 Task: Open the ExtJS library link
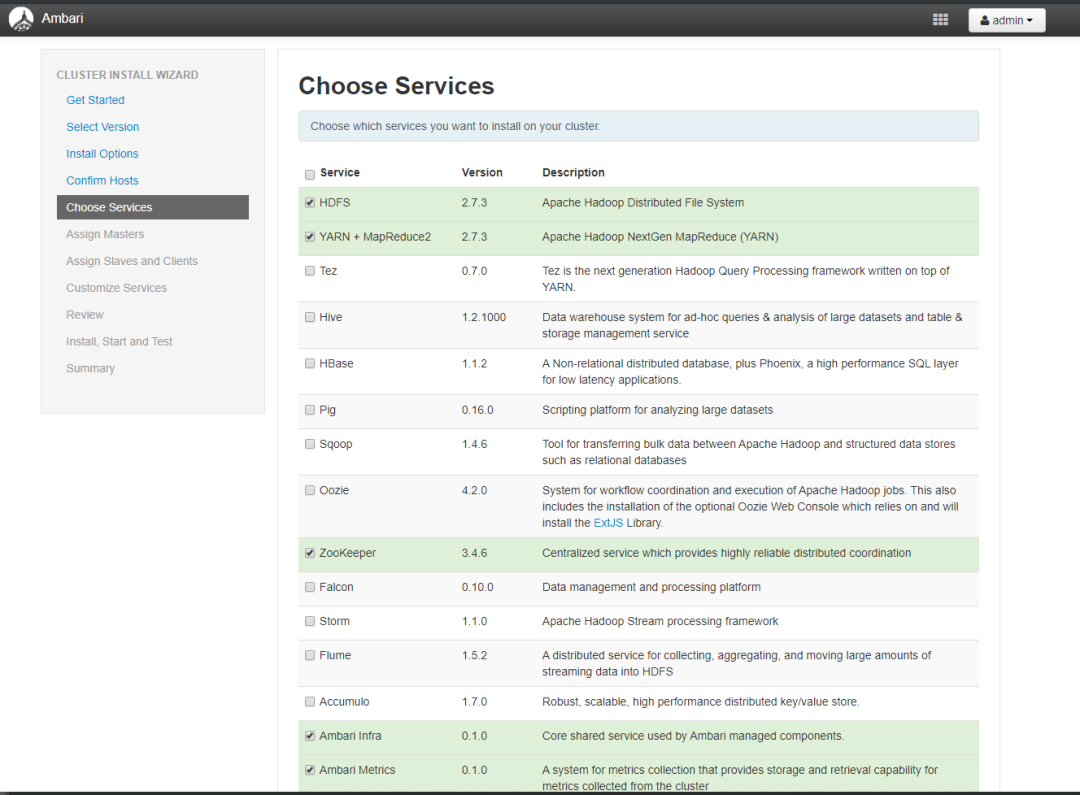pyautogui.click(x=608, y=523)
